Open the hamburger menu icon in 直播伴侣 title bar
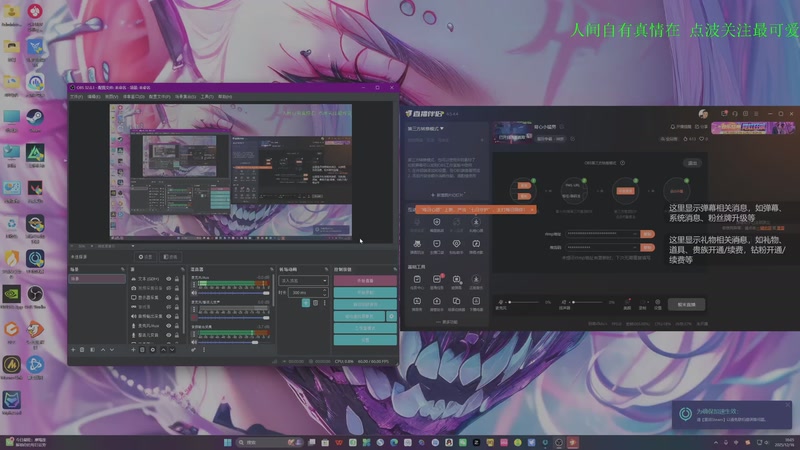The image size is (800, 450). 756,113
